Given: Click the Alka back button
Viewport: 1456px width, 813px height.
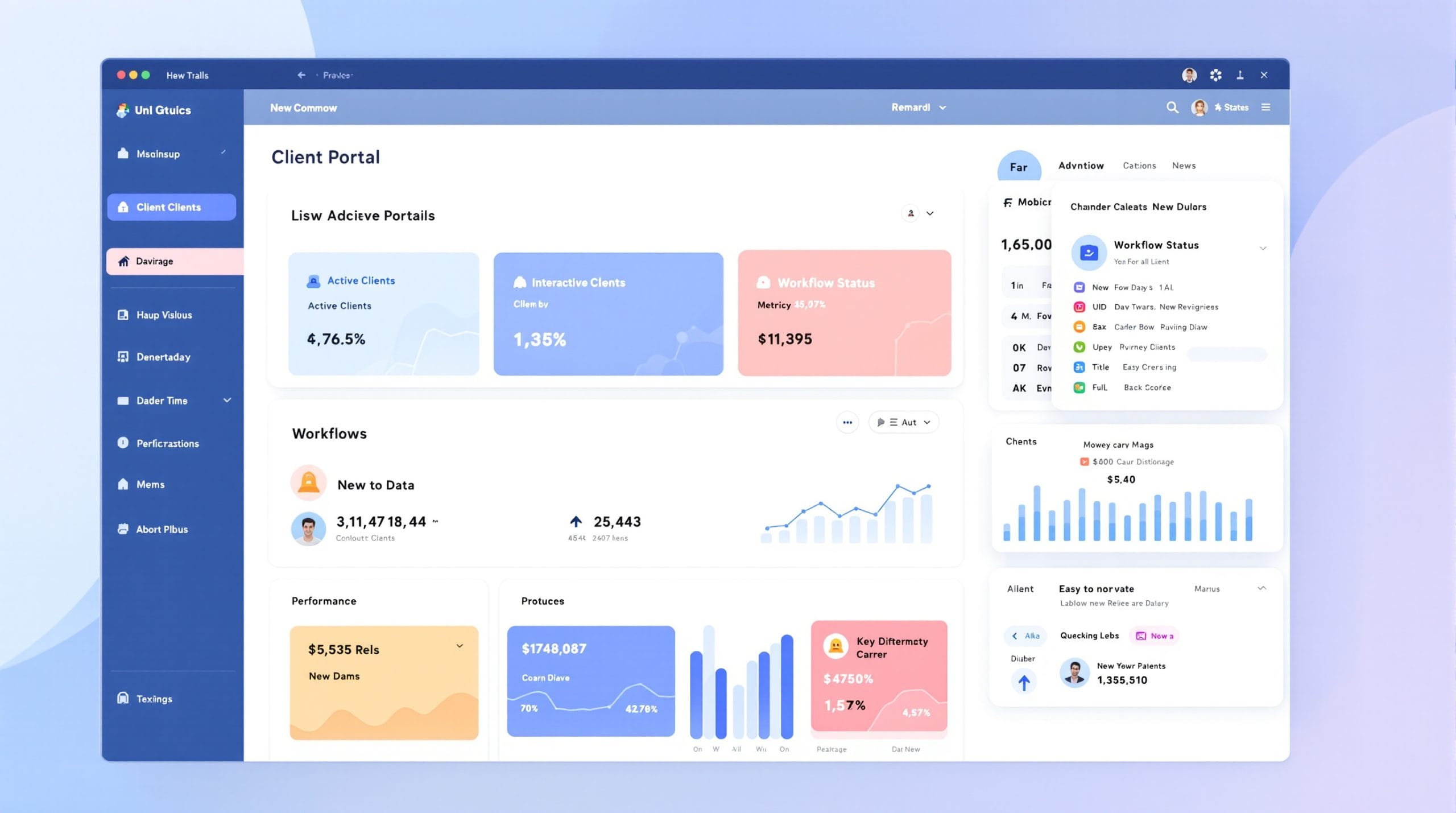Looking at the screenshot, I should click(1025, 636).
